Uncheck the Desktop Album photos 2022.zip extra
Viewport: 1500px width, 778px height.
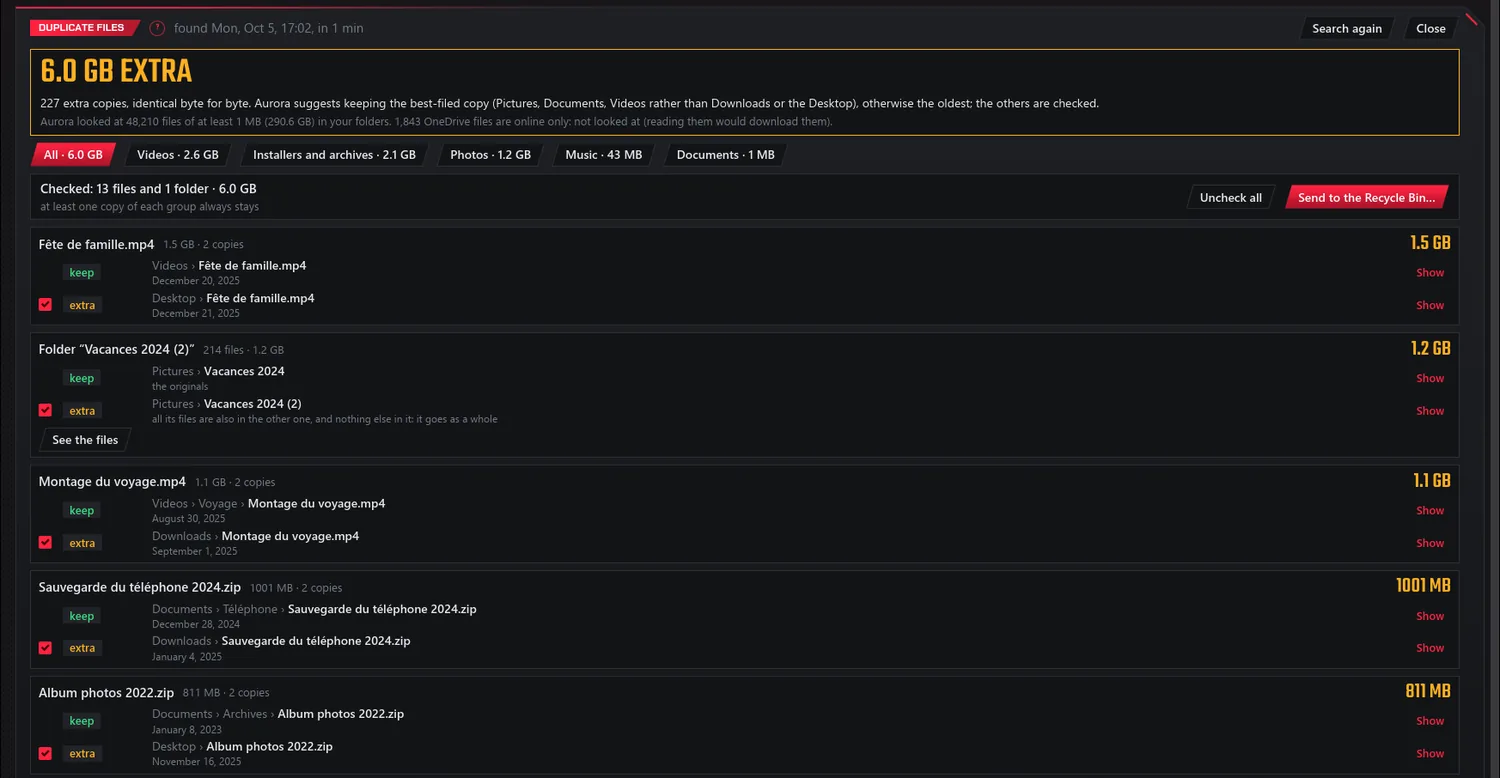45,753
